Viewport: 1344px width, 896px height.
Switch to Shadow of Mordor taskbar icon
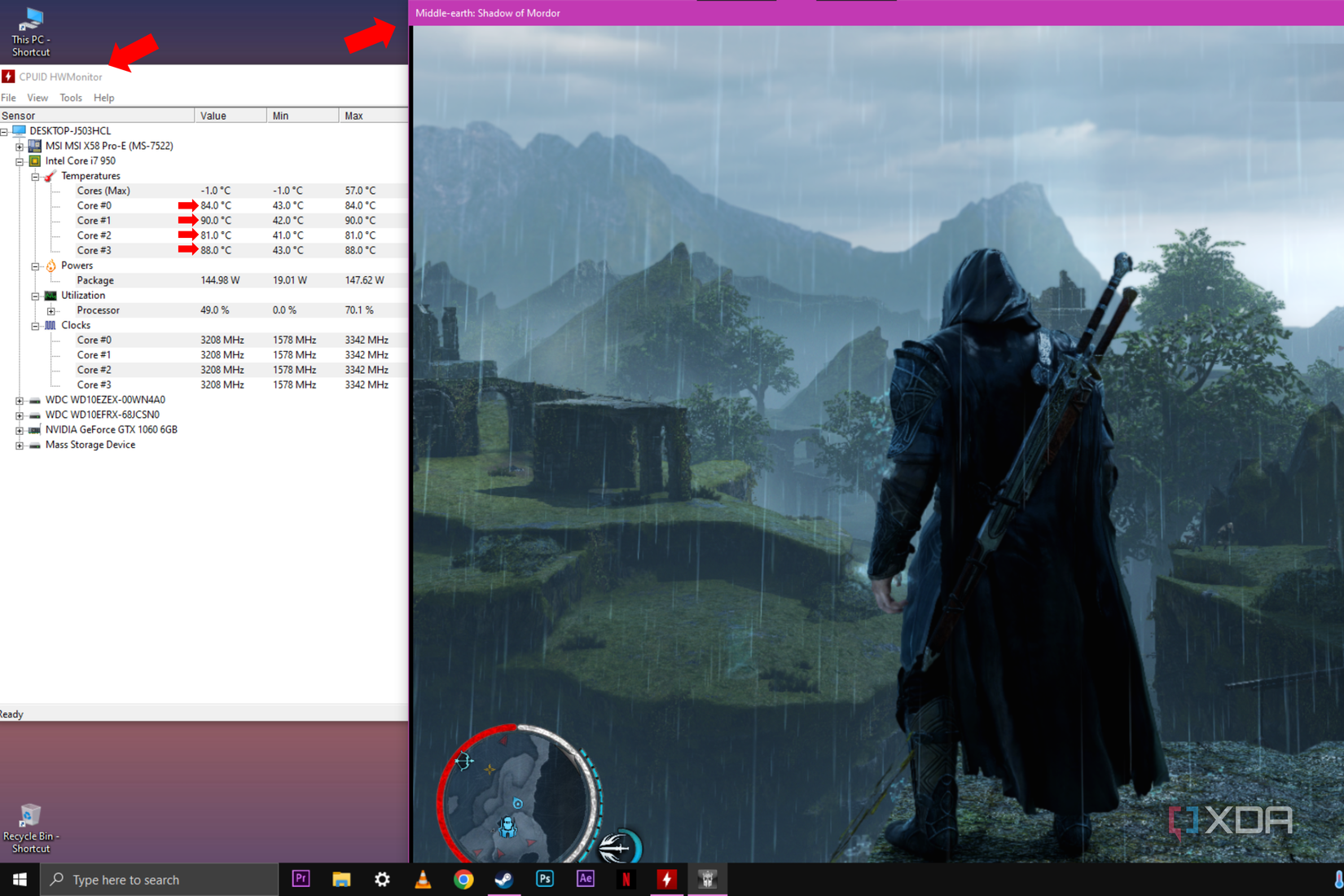coord(708,879)
